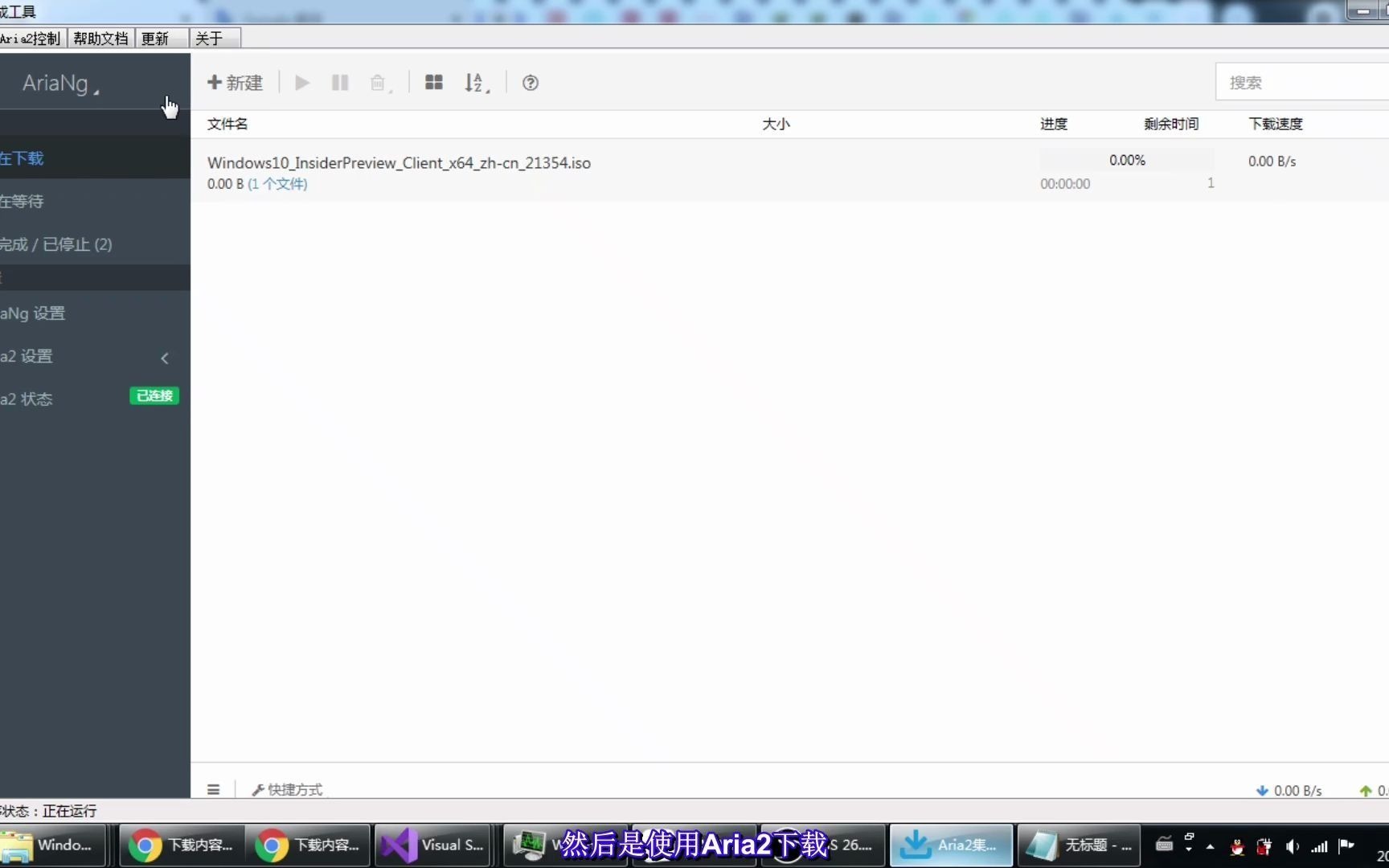This screenshot has width=1389, height=868.
Task: Click the green upload speed arrow
Action: 1365,790
